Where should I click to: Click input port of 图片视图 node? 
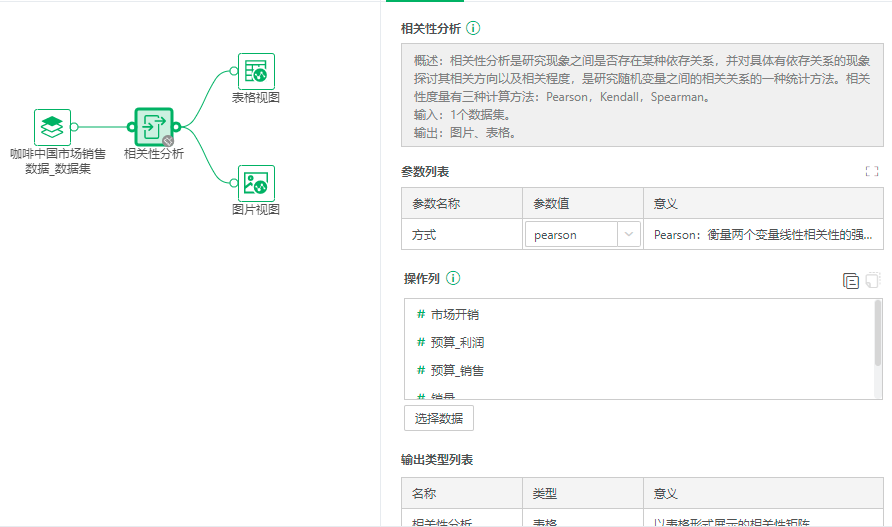[x=234, y=183]
